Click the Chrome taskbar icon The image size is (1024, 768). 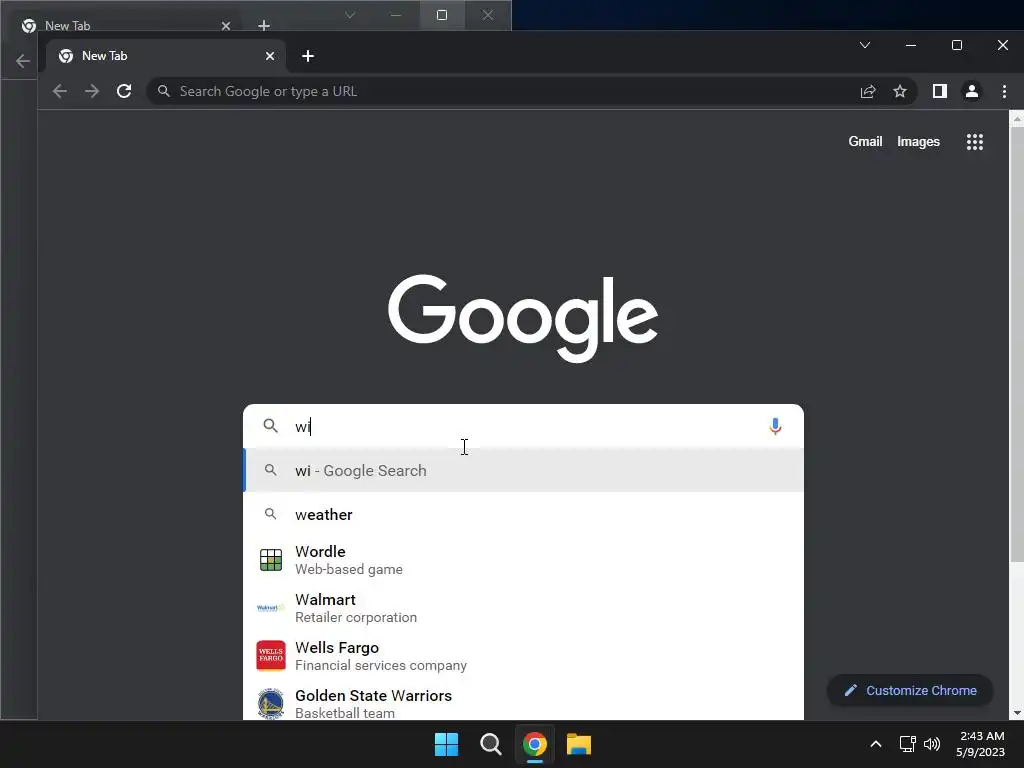535,744
